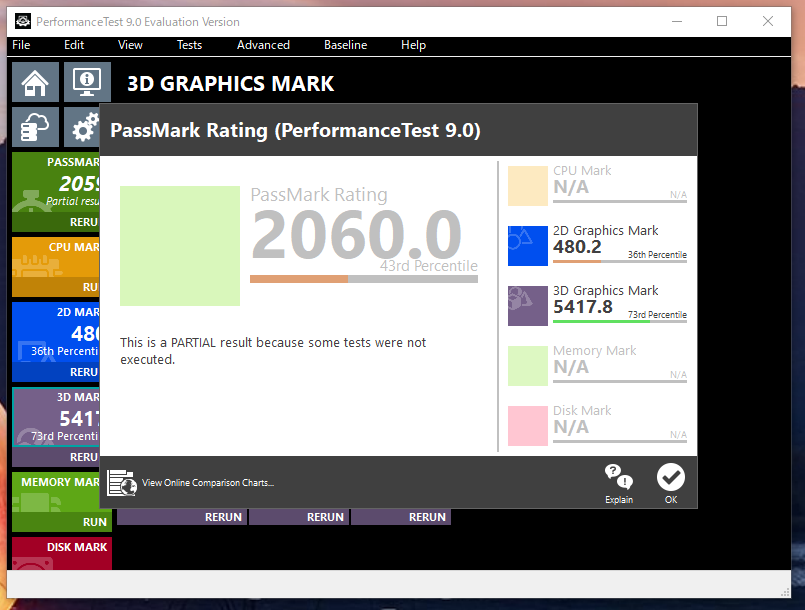Click the Memory Mark N/A value
805x610 pixels.
pos(571,367)
